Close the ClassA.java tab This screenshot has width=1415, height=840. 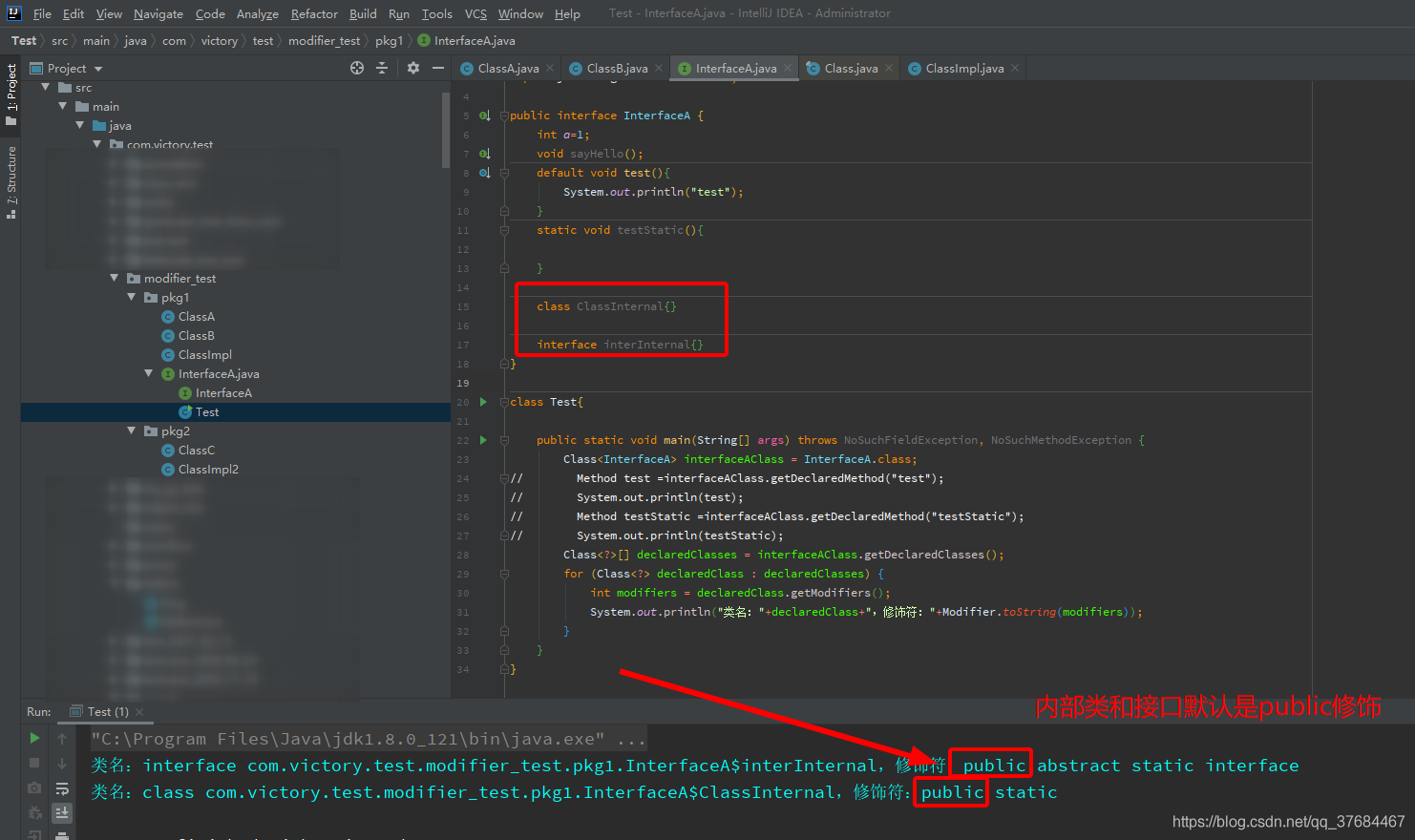[550, 68]
